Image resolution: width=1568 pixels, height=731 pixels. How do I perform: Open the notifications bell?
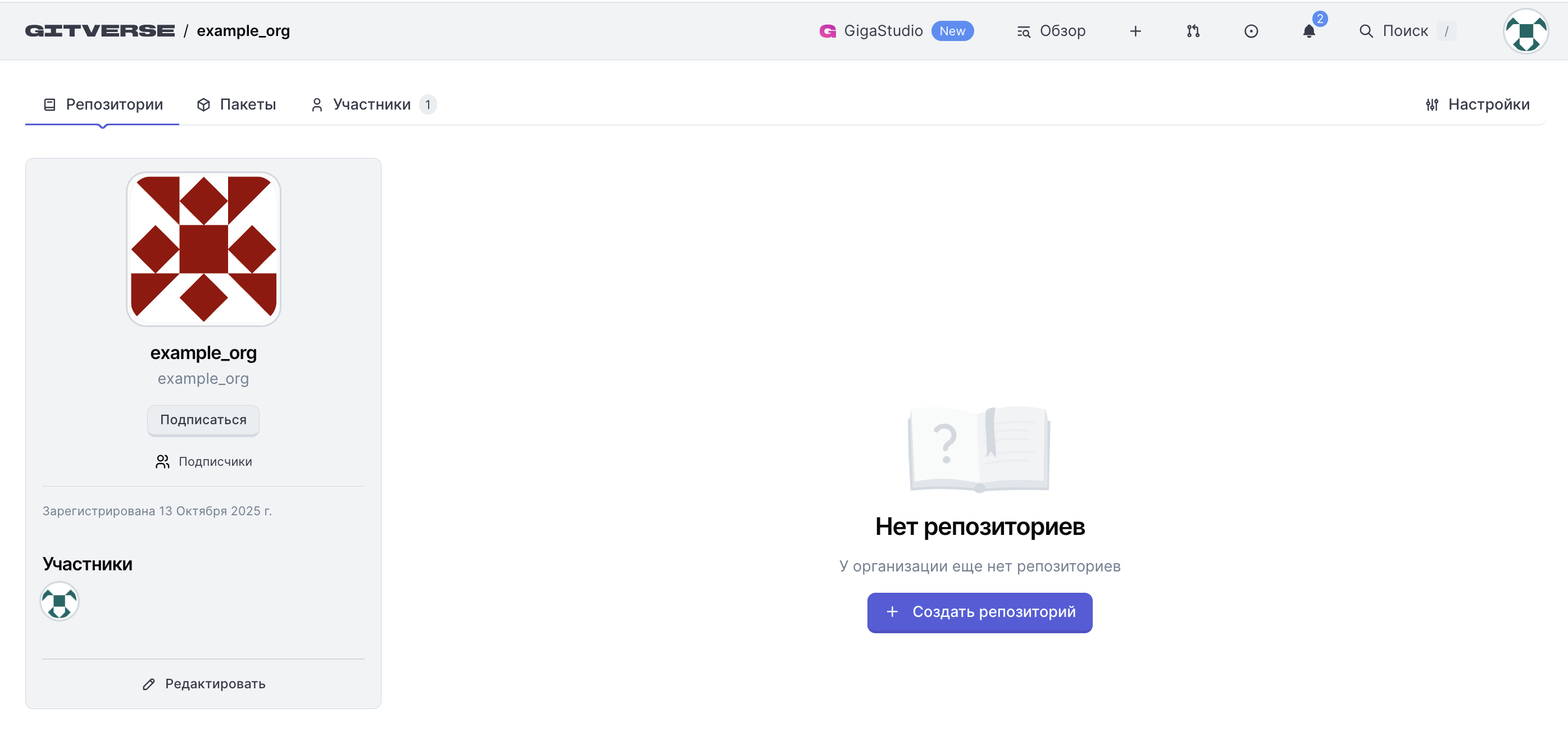click(1308, 31)
